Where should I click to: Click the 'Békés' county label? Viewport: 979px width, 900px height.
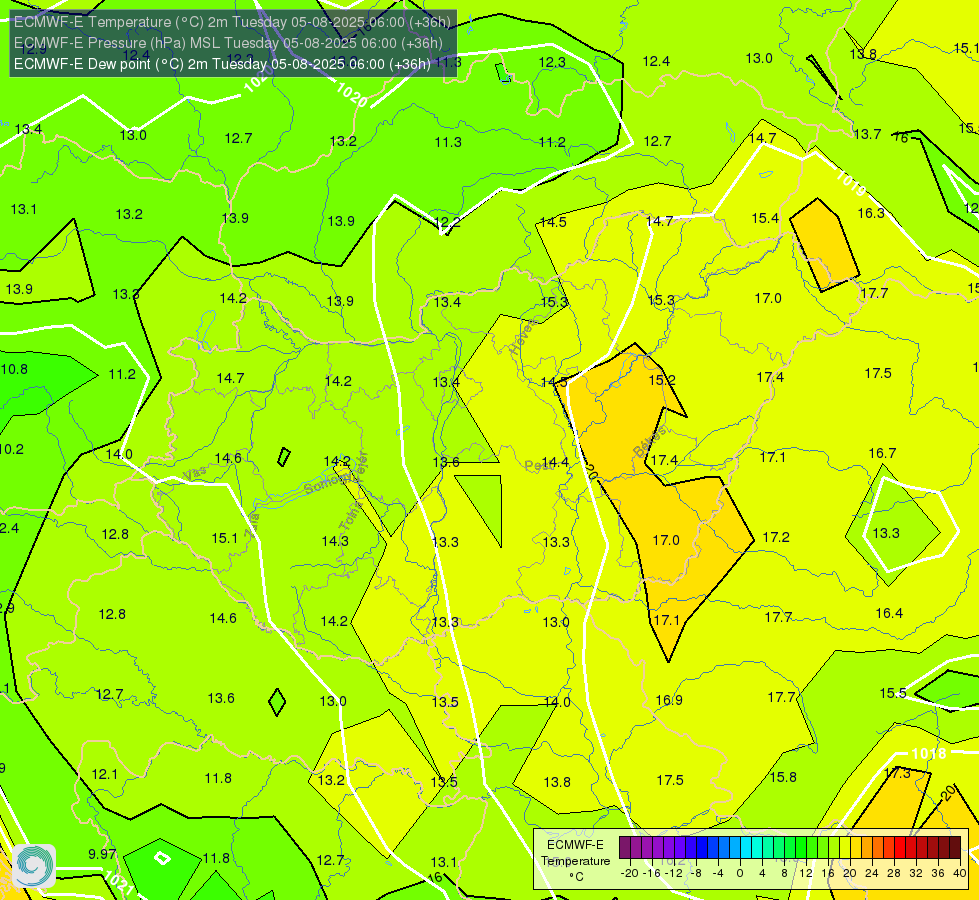click(650, 442)
